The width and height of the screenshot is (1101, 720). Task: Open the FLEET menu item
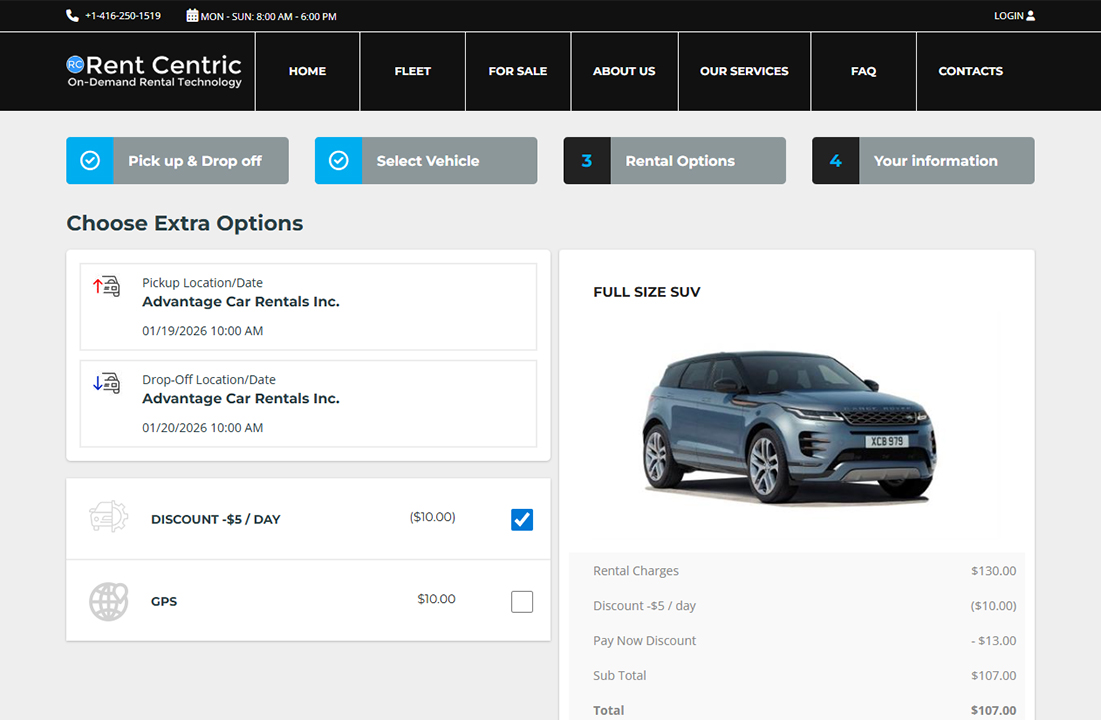point(412,71)
